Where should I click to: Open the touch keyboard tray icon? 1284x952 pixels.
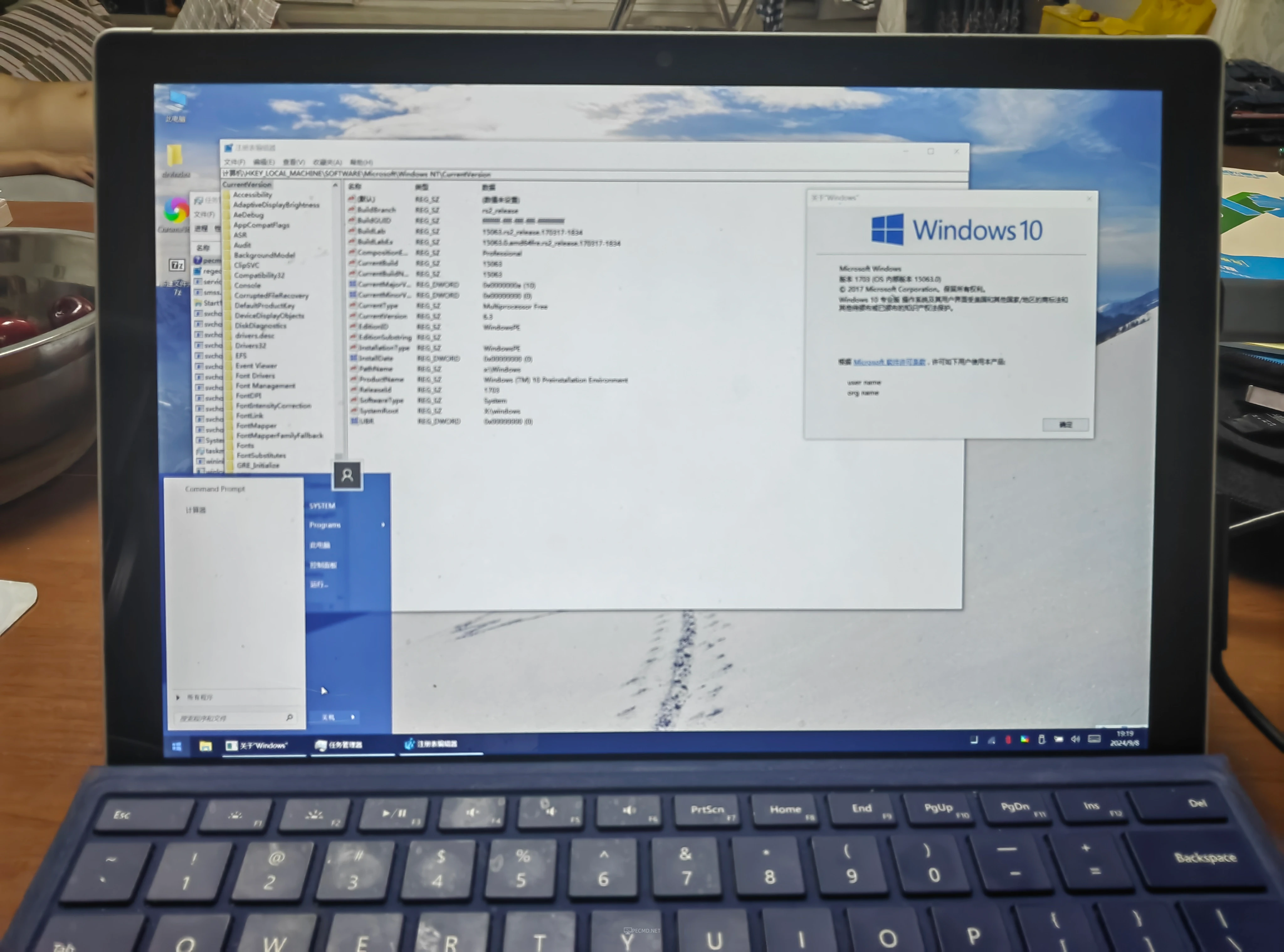1094,739
